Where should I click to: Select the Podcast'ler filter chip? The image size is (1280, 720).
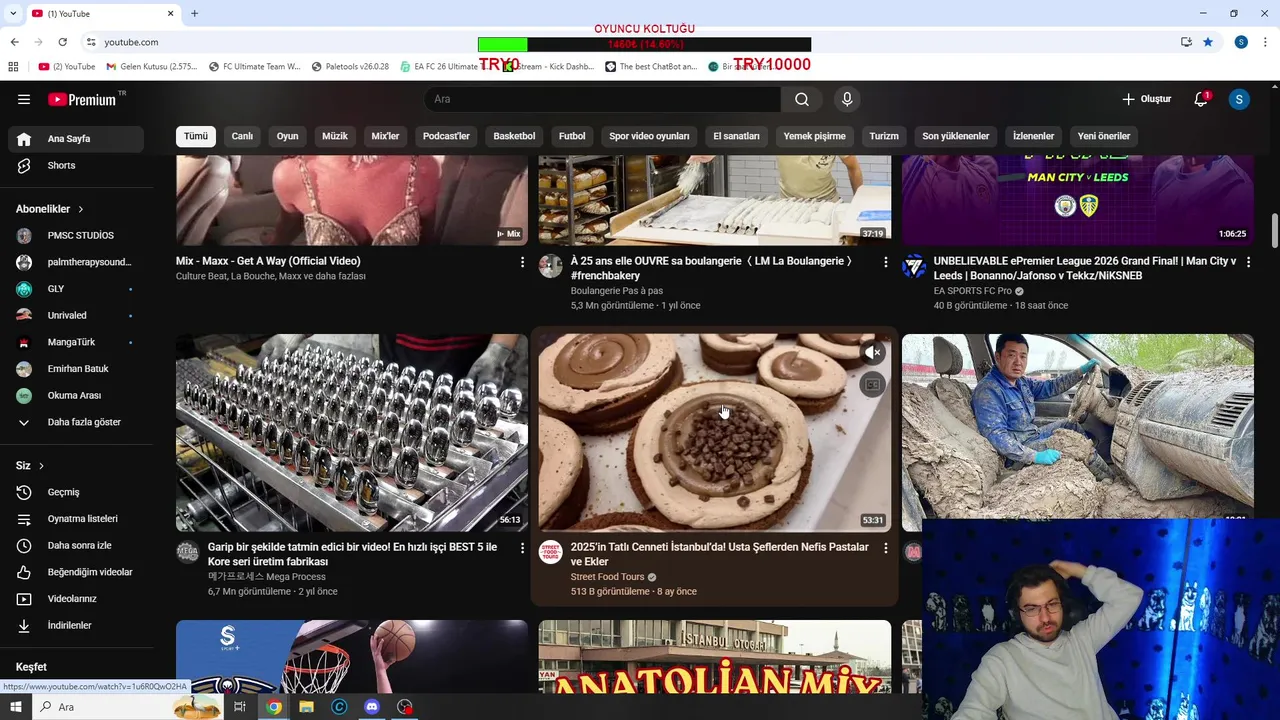446,136
